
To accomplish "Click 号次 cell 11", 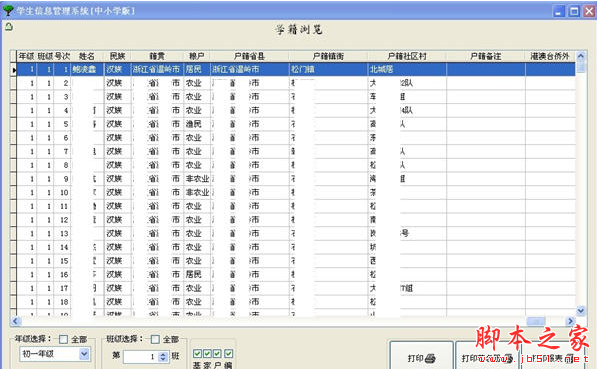I will click(62, 206).
